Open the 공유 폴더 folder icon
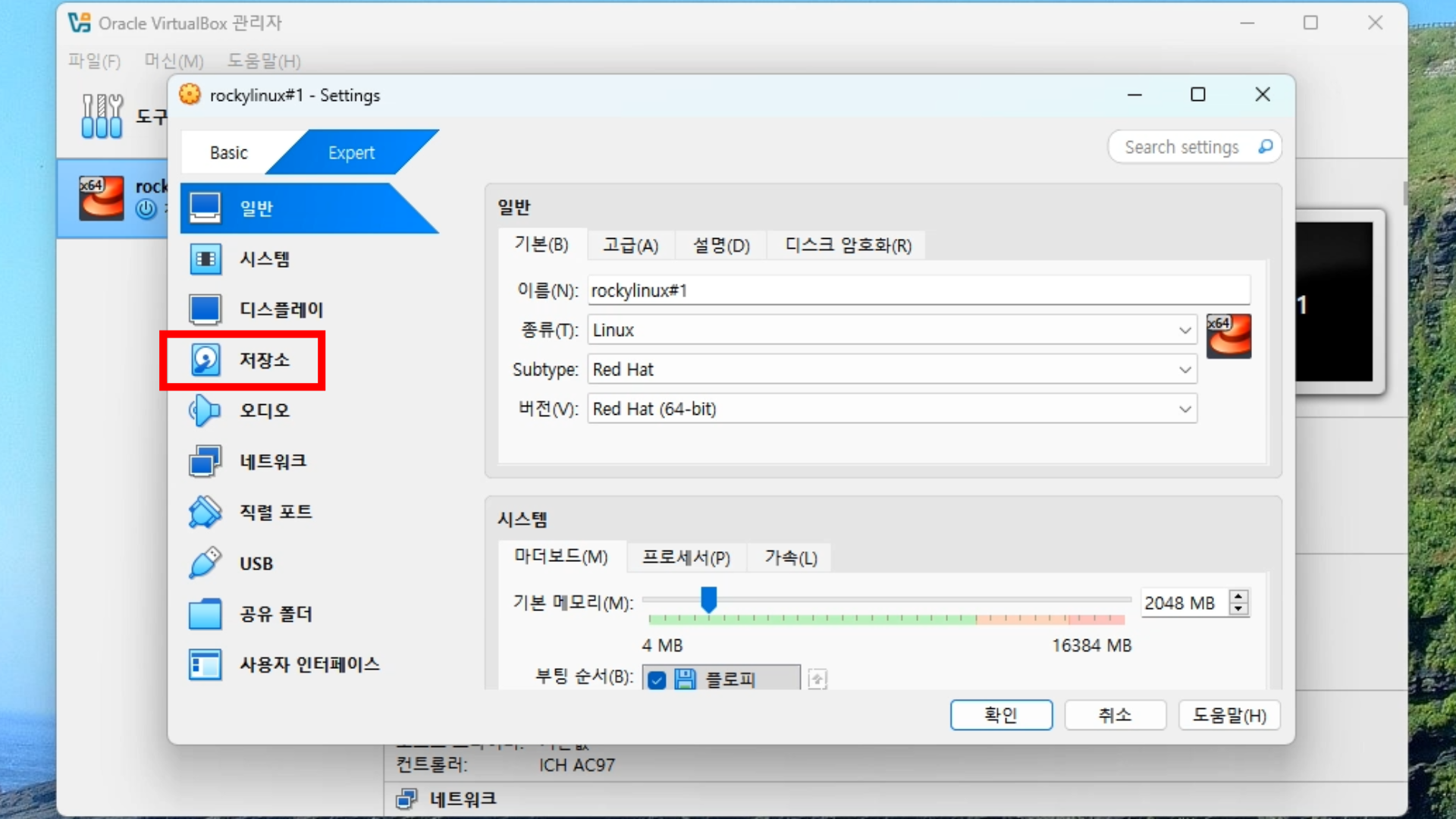 click(205, 613)
